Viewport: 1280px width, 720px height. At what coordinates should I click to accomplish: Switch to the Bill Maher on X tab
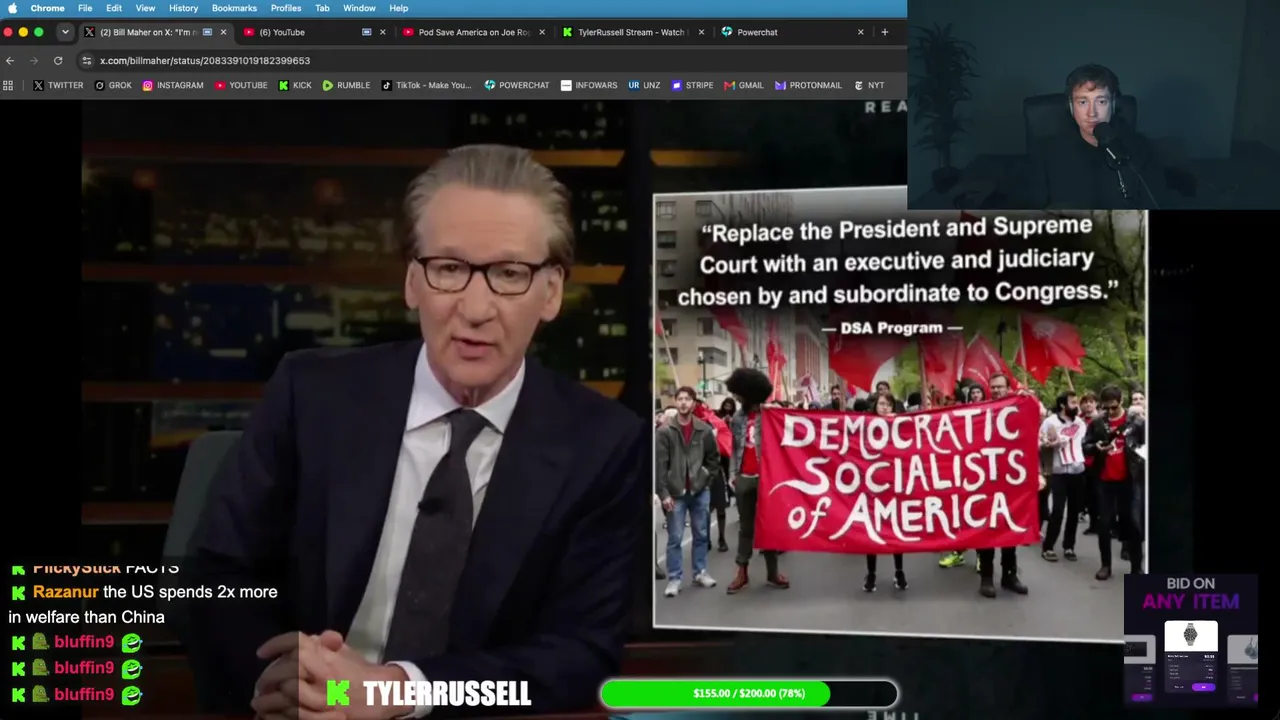coord(156,32)
